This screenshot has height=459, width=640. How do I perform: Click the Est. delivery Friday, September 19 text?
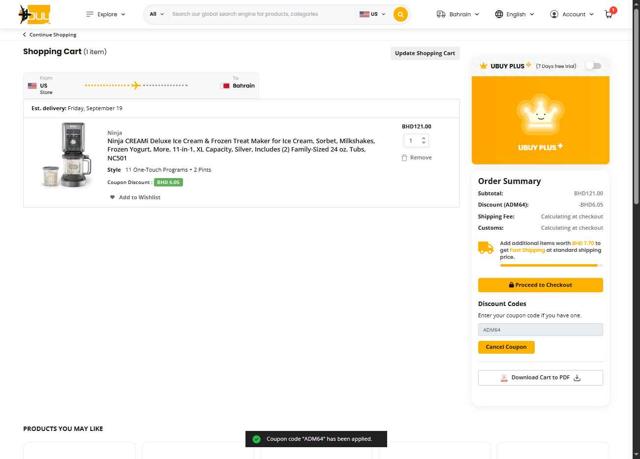click(x=77, y=108)
